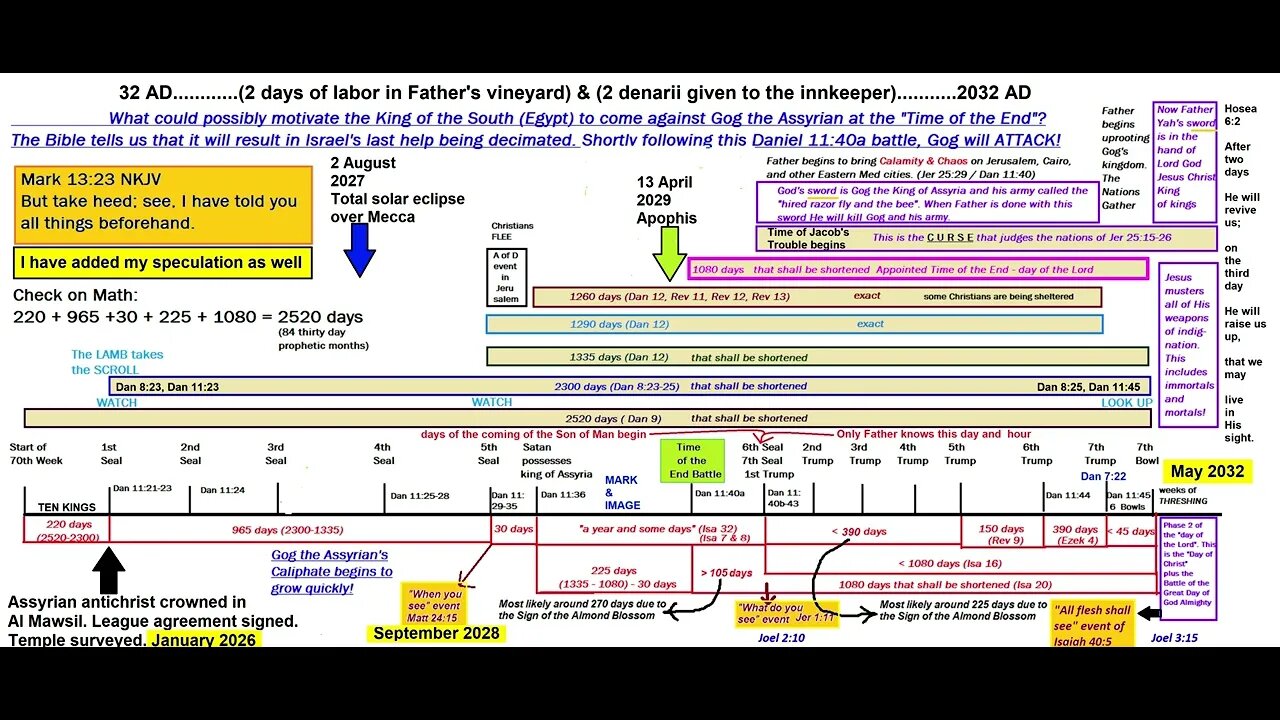Image resolution: width=1280 pixels, height=720 pixels.
Task: Click the '1260 days (Dan 12, Rev 11...)' bar
Action: pyautogui.click(x=817, y=297)
